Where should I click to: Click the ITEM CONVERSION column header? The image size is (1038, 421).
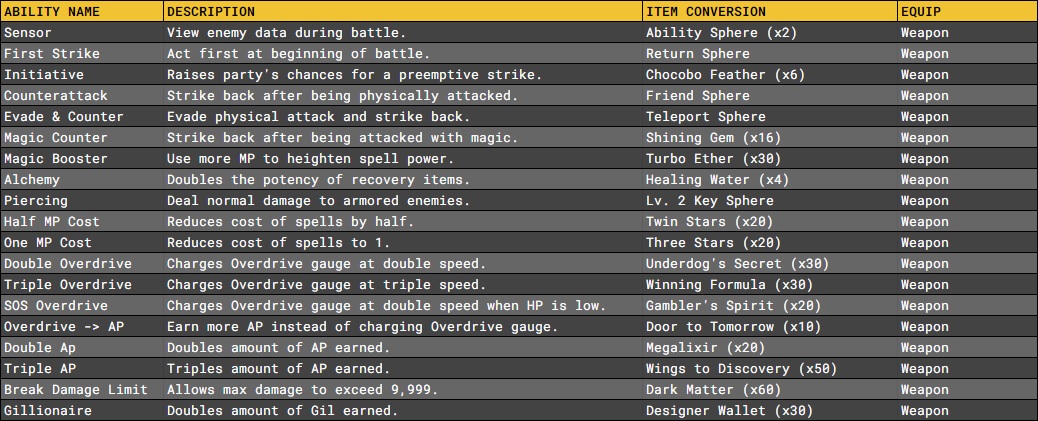click(x=706, y=11)
